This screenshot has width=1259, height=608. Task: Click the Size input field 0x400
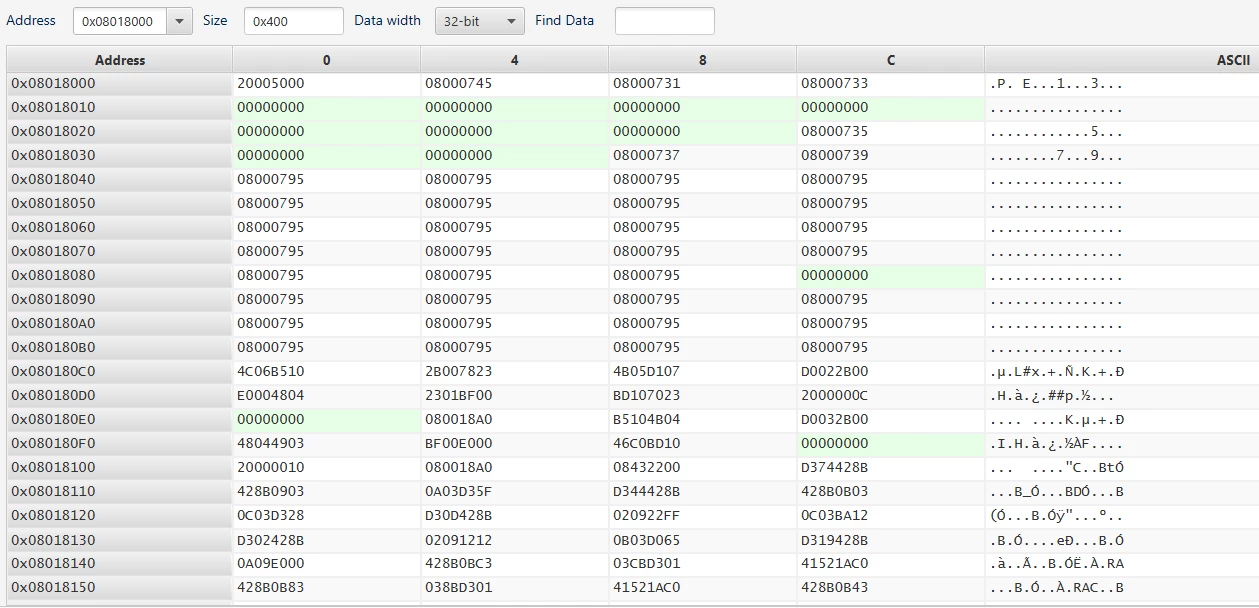coord(293,21)
